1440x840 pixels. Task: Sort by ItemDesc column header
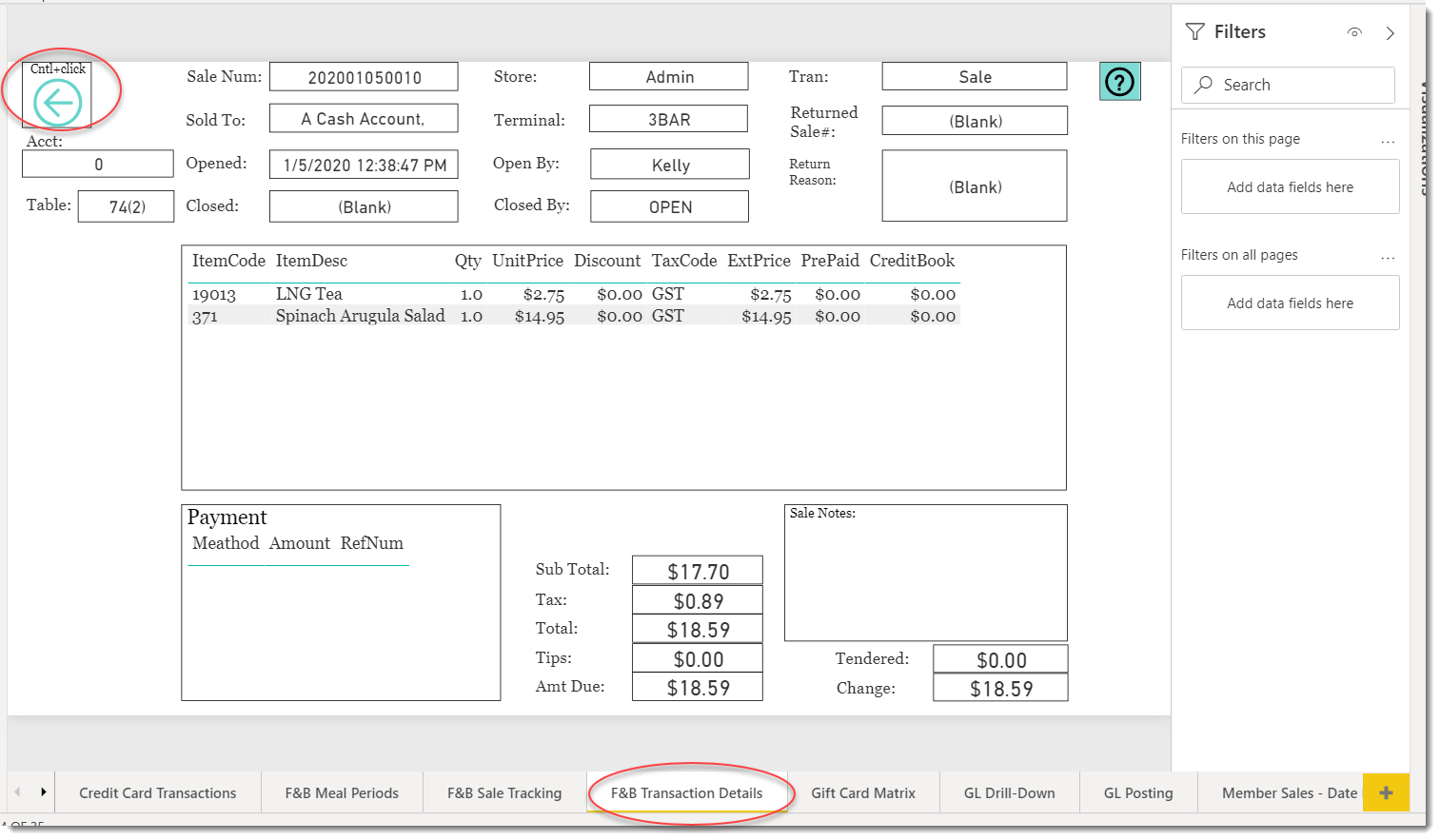coord(311,261)
